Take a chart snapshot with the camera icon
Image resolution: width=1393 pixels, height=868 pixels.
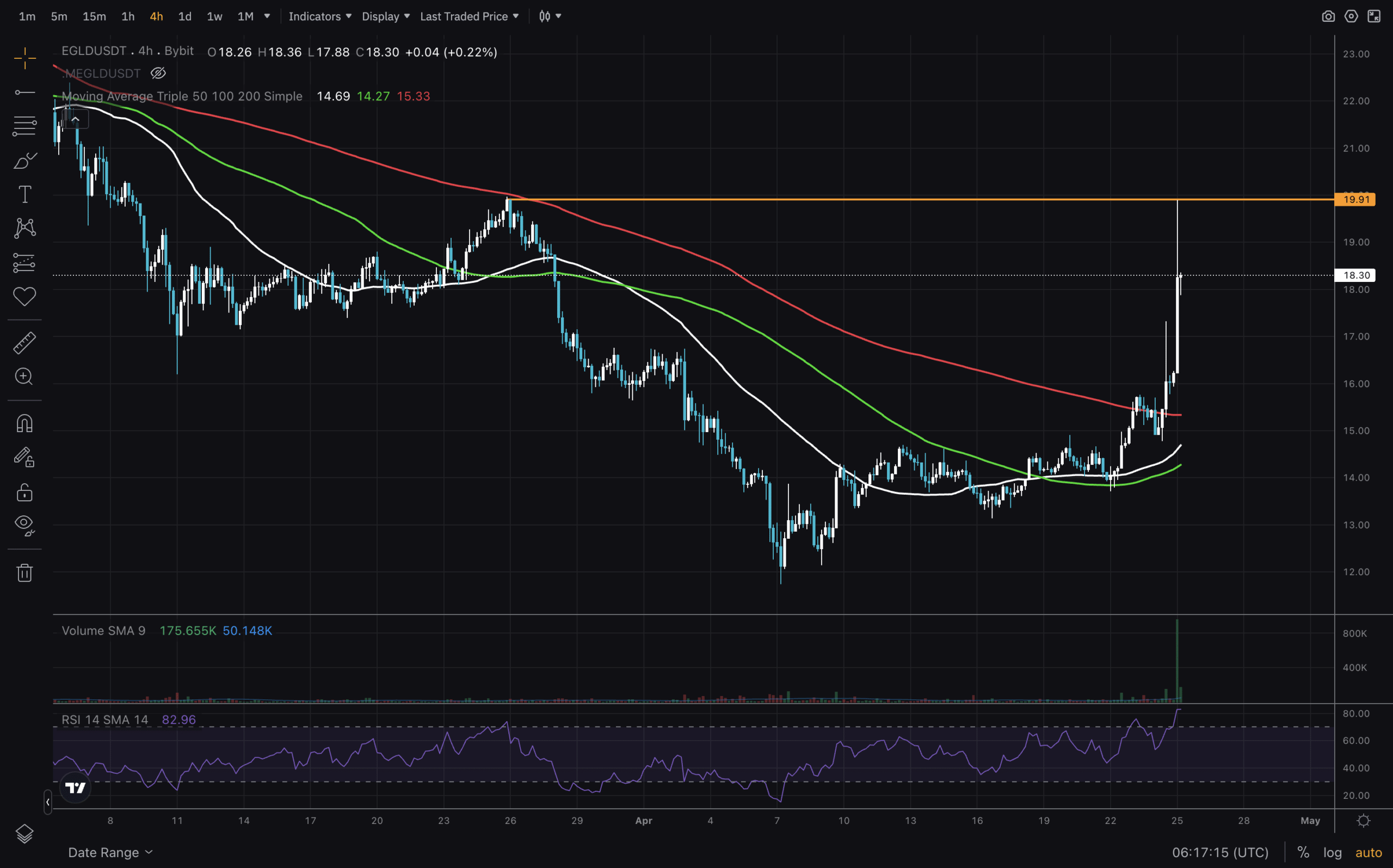click(1329, 16)
